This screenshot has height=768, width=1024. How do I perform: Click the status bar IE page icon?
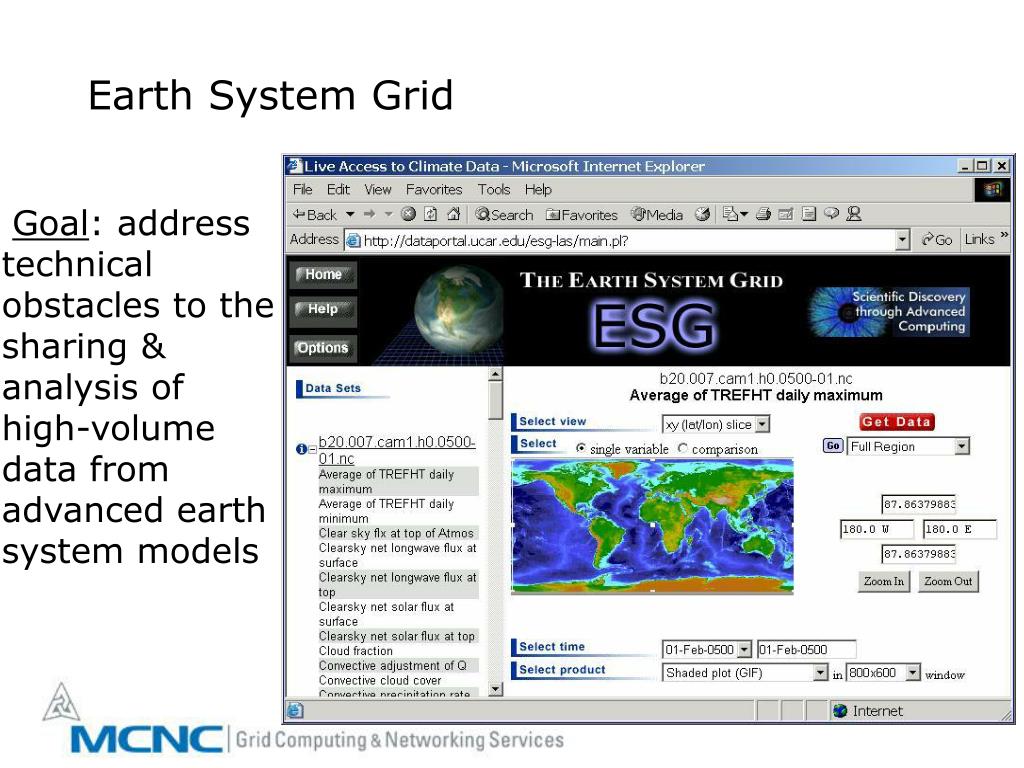(x=295, y=711)
